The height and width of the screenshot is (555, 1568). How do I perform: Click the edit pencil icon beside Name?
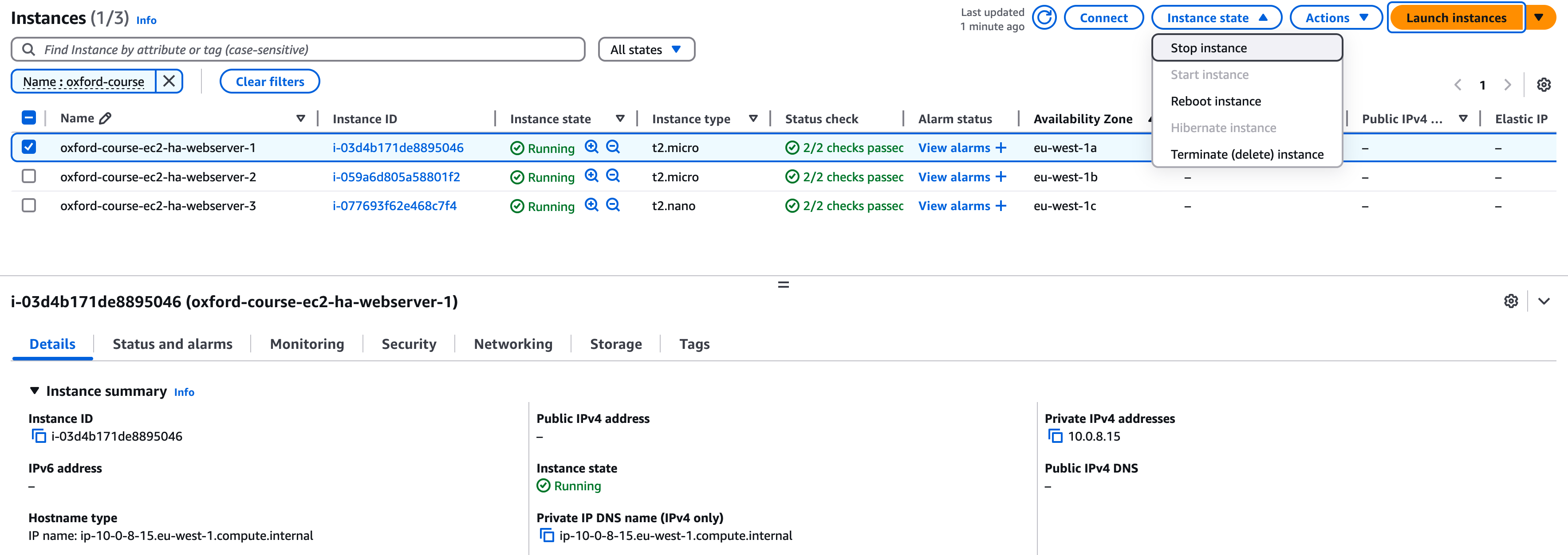(105, 118)
